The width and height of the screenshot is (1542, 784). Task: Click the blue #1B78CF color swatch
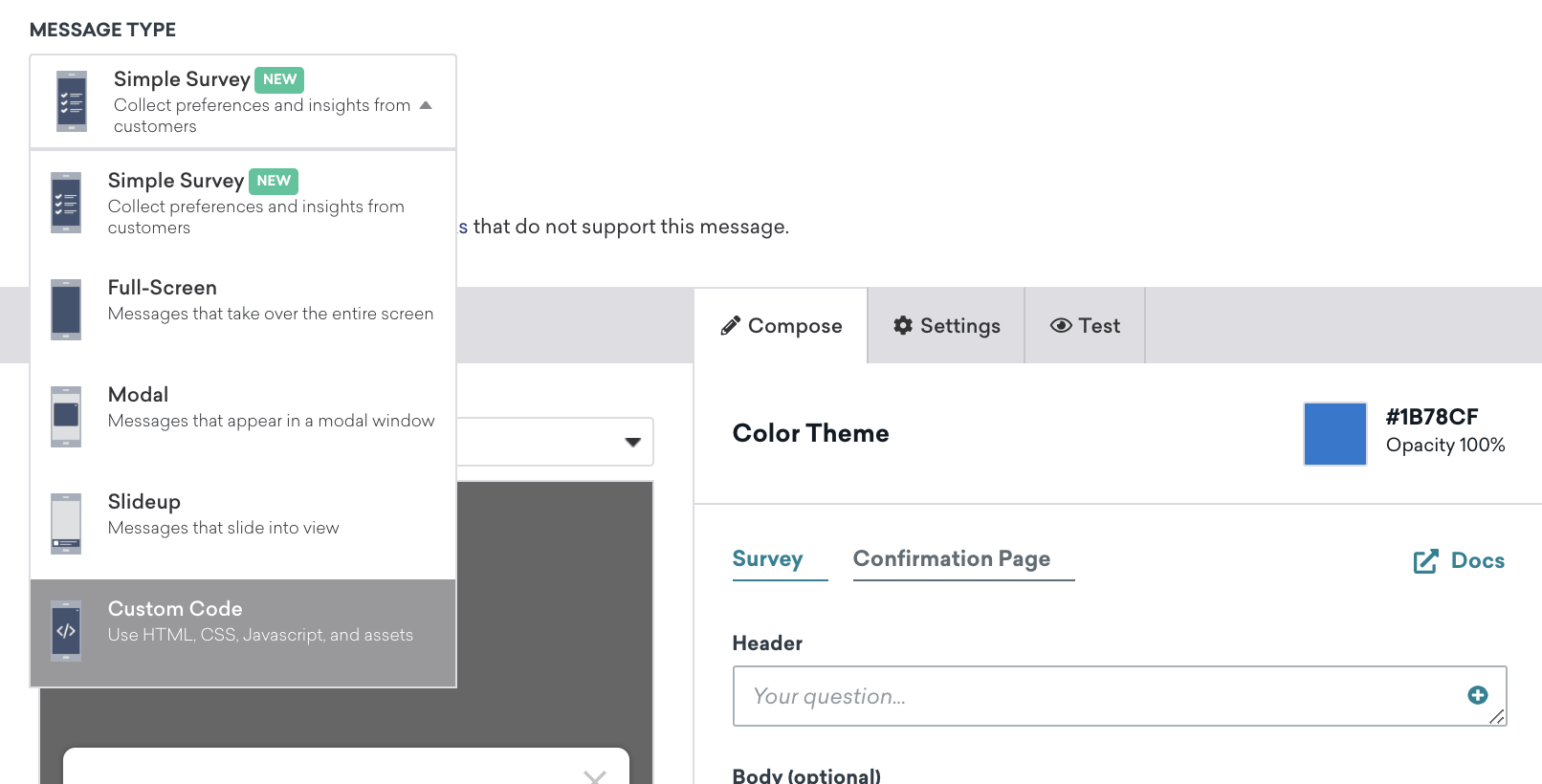click(1334, 434)
